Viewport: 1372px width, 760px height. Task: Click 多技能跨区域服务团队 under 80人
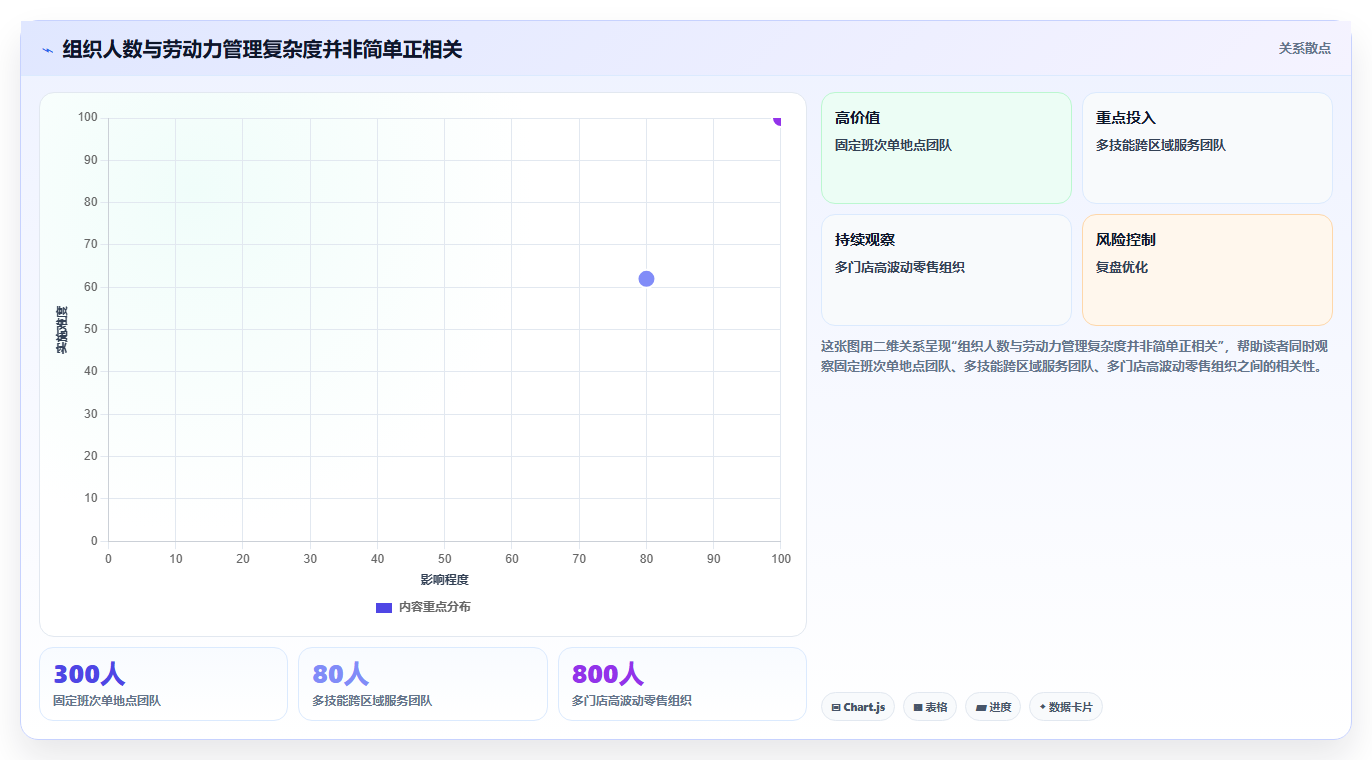(x=372, y=701)
